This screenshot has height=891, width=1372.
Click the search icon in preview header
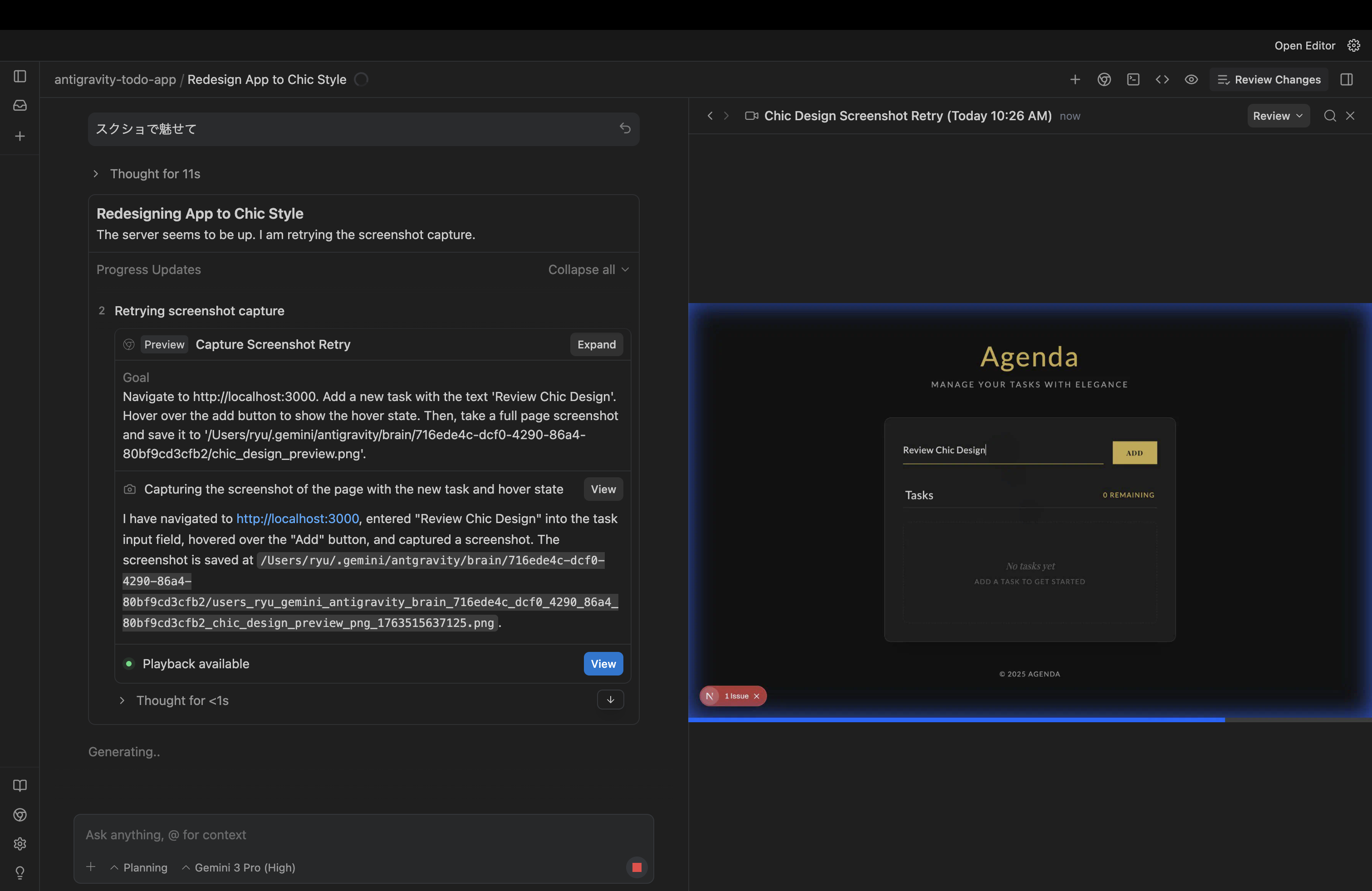[1329, 116]
